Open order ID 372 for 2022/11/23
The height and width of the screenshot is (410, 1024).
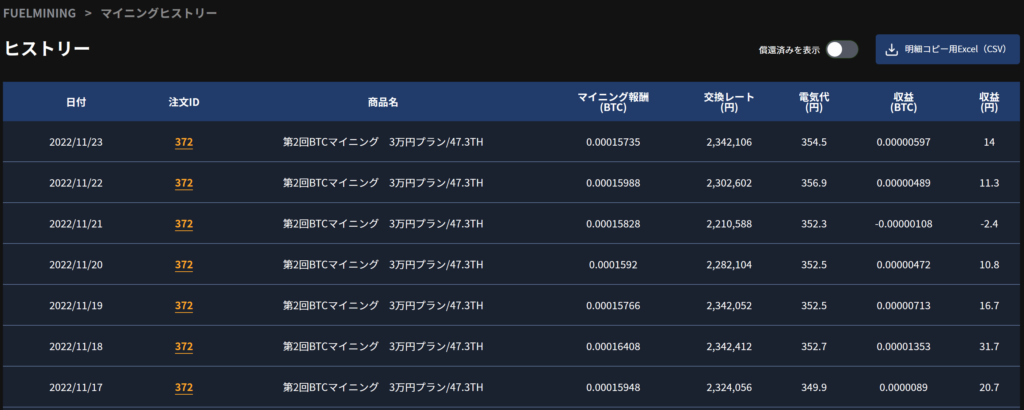coord(184,142)
